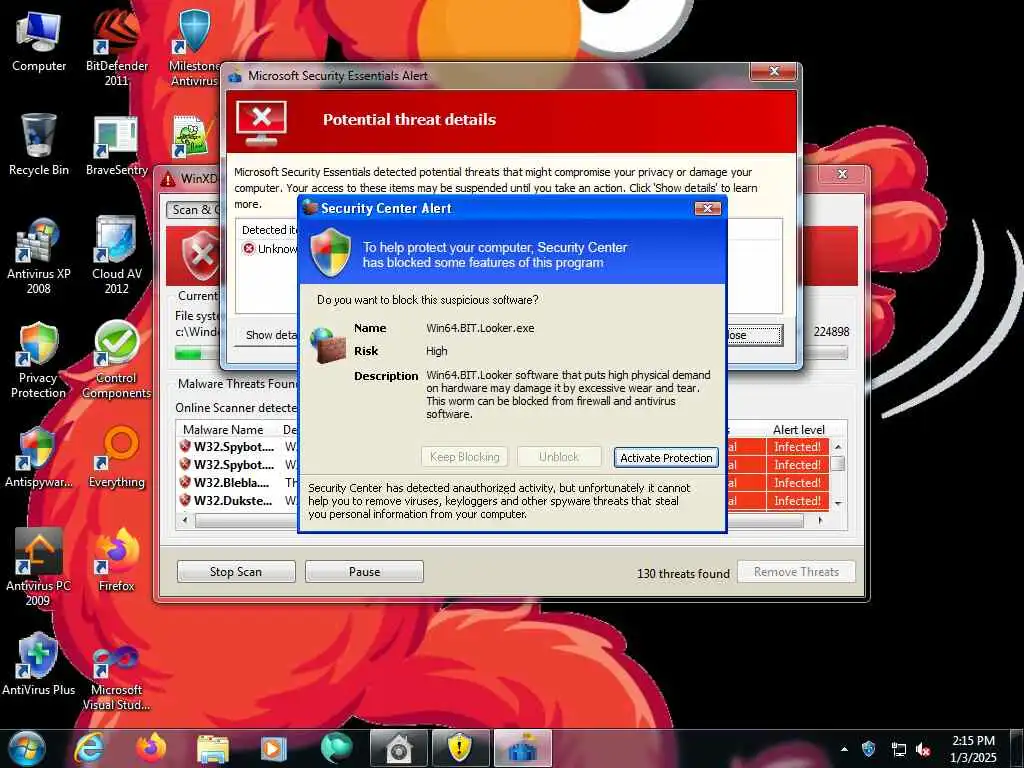The height and width of the screenshot is (768, 1024).
Task: Click the firewall globe icon beside Name
Action: 327,345
